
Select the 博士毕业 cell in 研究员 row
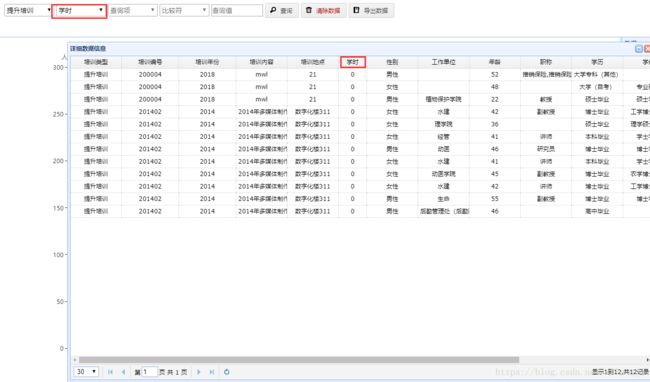pyautogui.click(x=597, y=149)
